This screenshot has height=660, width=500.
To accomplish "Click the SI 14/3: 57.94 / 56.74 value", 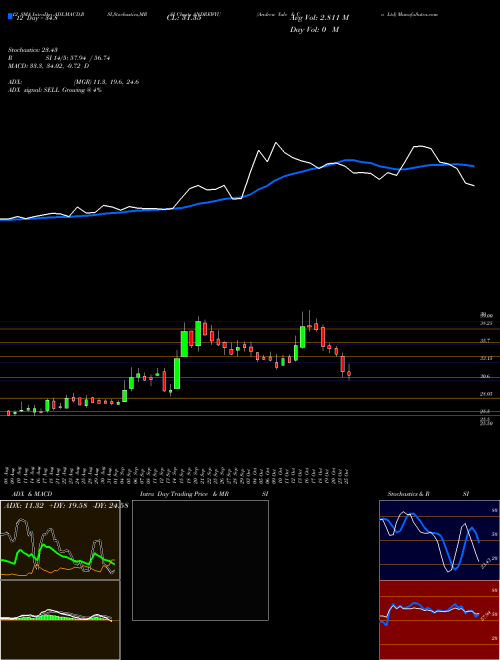I will coord(77,58).
